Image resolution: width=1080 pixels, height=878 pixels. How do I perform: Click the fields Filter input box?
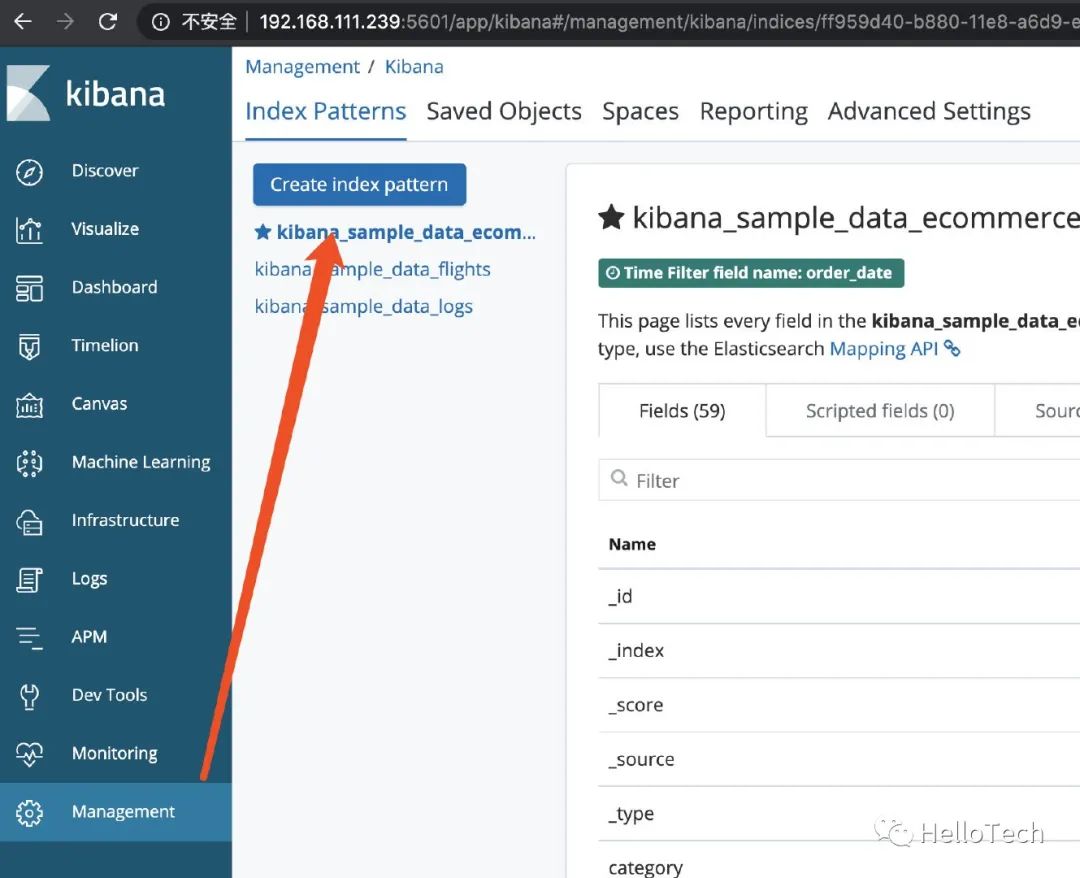coord(850,481)
